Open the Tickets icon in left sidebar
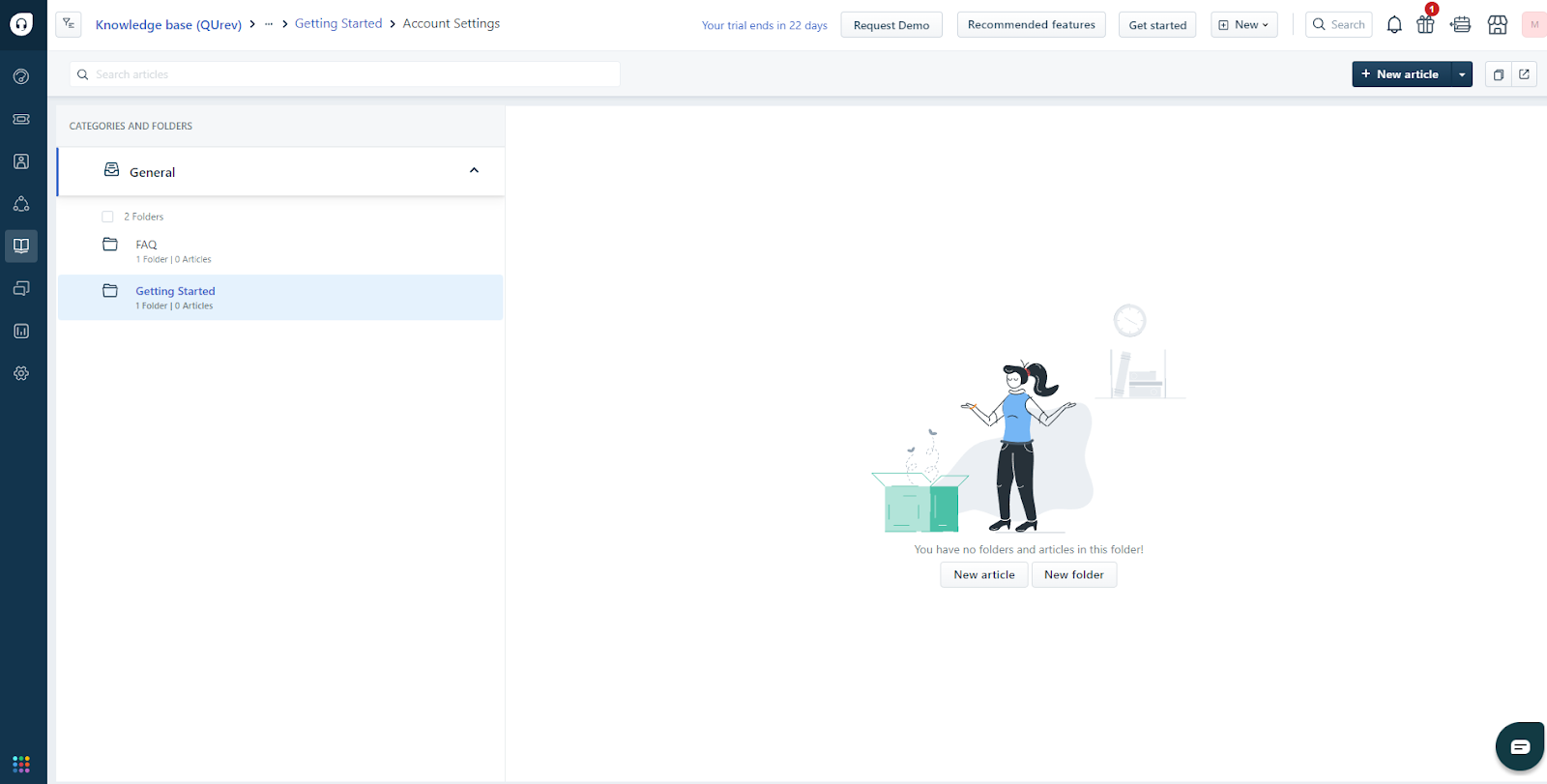The width and height of the screenshot is (1547, 784). pyautogui.click(x=21, y=119)
